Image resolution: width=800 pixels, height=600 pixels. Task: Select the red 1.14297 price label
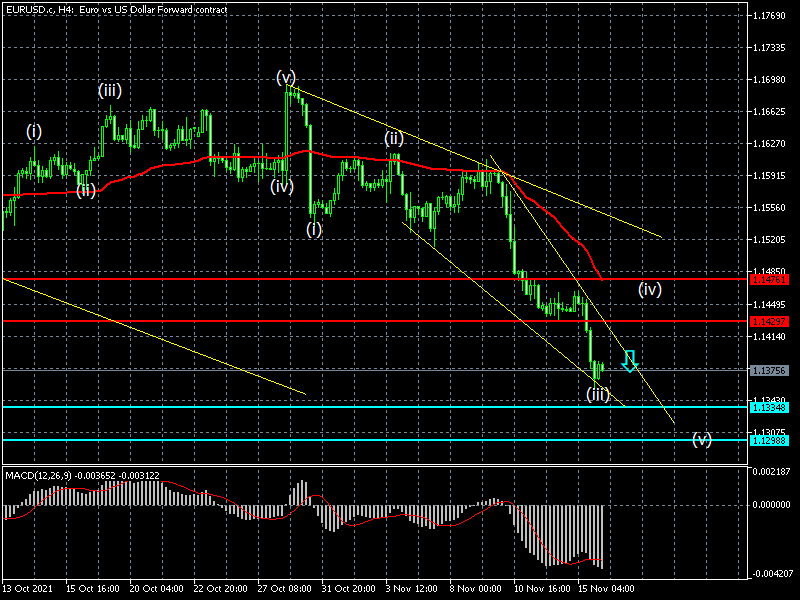768,321
